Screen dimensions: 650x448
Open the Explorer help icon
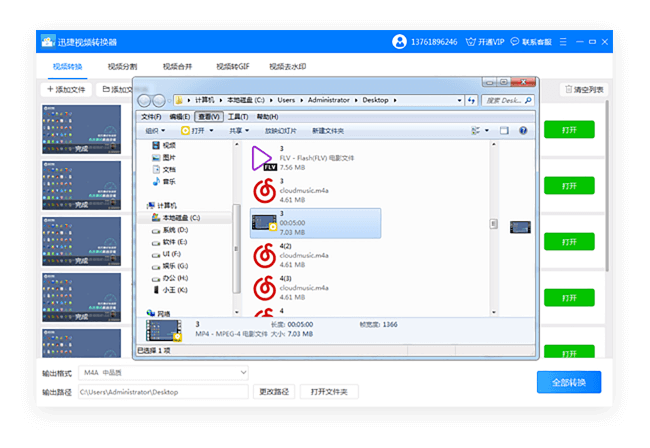point(523,131)
